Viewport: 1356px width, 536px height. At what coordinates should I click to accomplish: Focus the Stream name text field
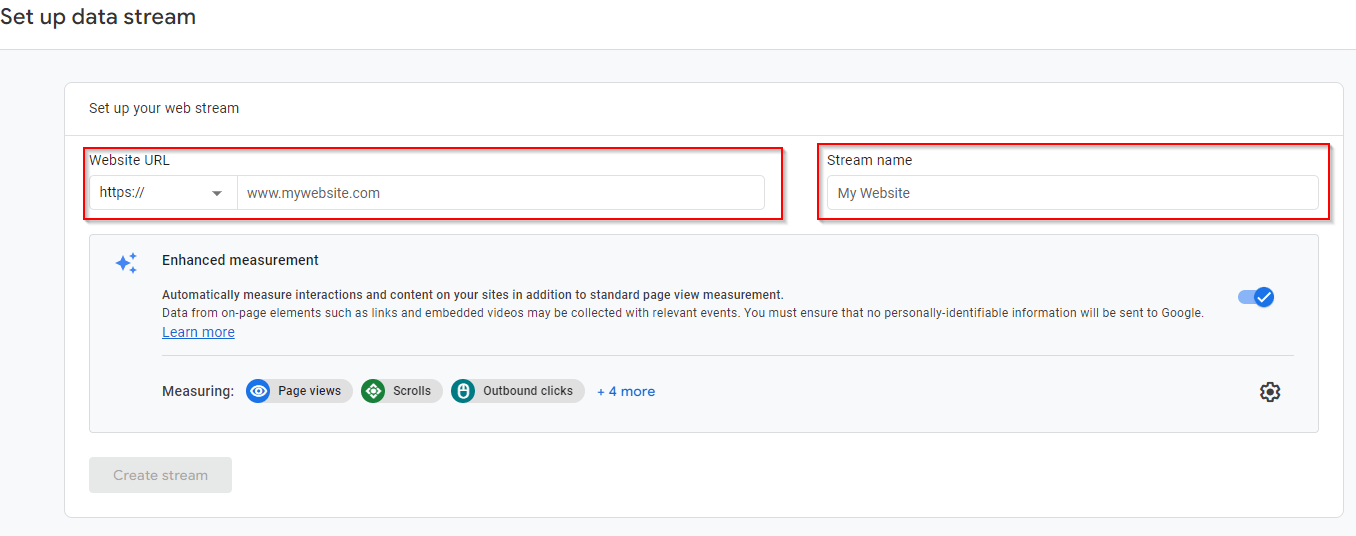[x=1072, y=193]
